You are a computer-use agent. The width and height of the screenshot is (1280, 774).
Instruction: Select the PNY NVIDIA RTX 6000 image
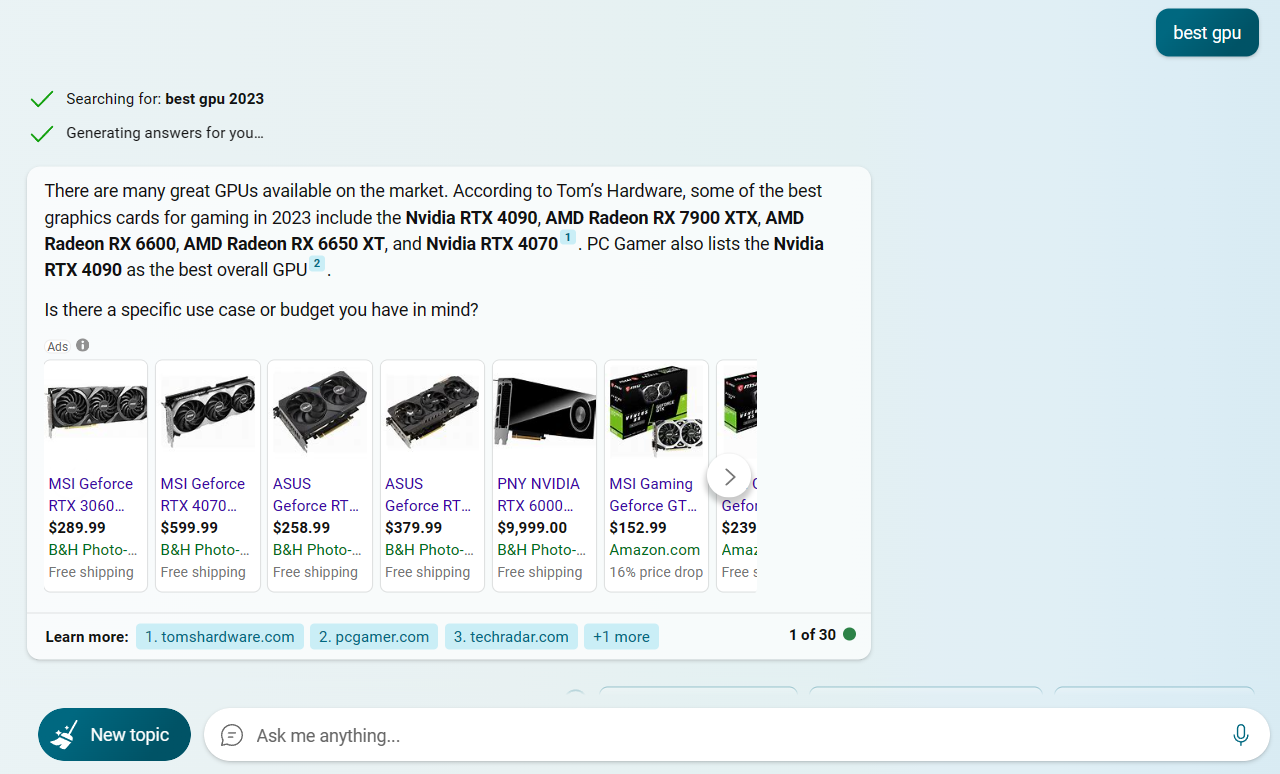pyautogui.click(x=545, y=408)
